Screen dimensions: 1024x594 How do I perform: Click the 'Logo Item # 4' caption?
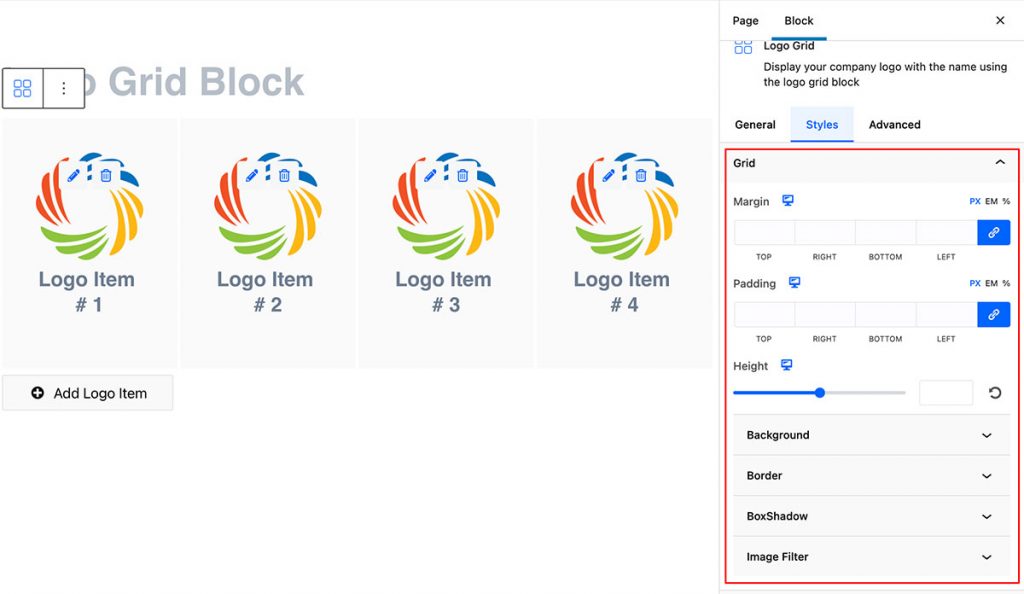[x=622, y=292]
